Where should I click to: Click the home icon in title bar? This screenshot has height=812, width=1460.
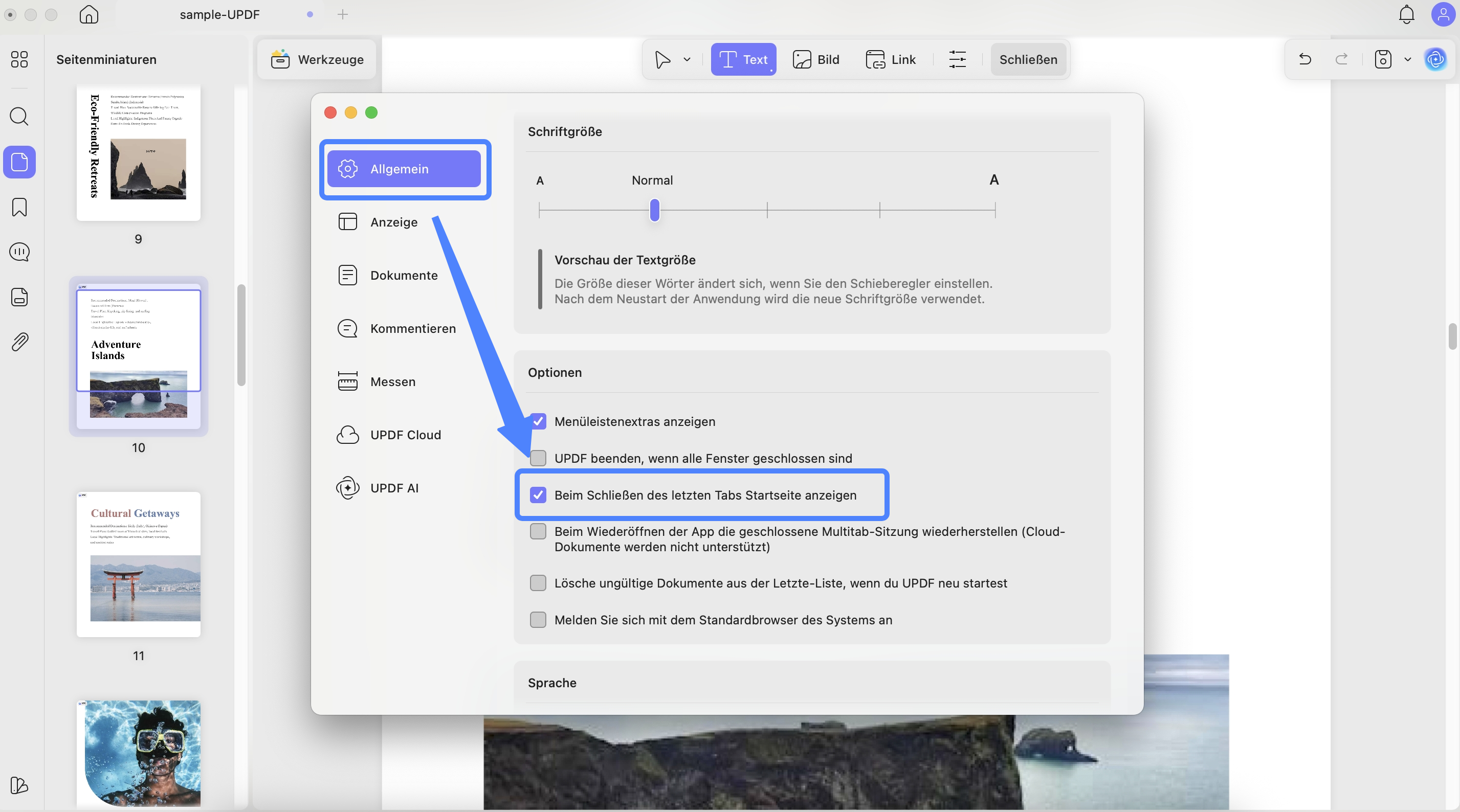(x=89, y=14)
